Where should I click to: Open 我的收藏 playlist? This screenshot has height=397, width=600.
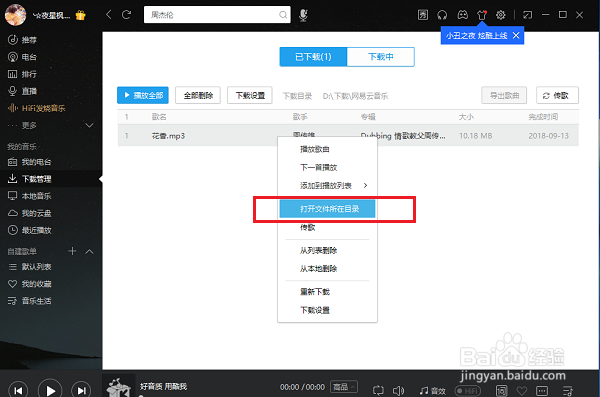pos(36,284)
